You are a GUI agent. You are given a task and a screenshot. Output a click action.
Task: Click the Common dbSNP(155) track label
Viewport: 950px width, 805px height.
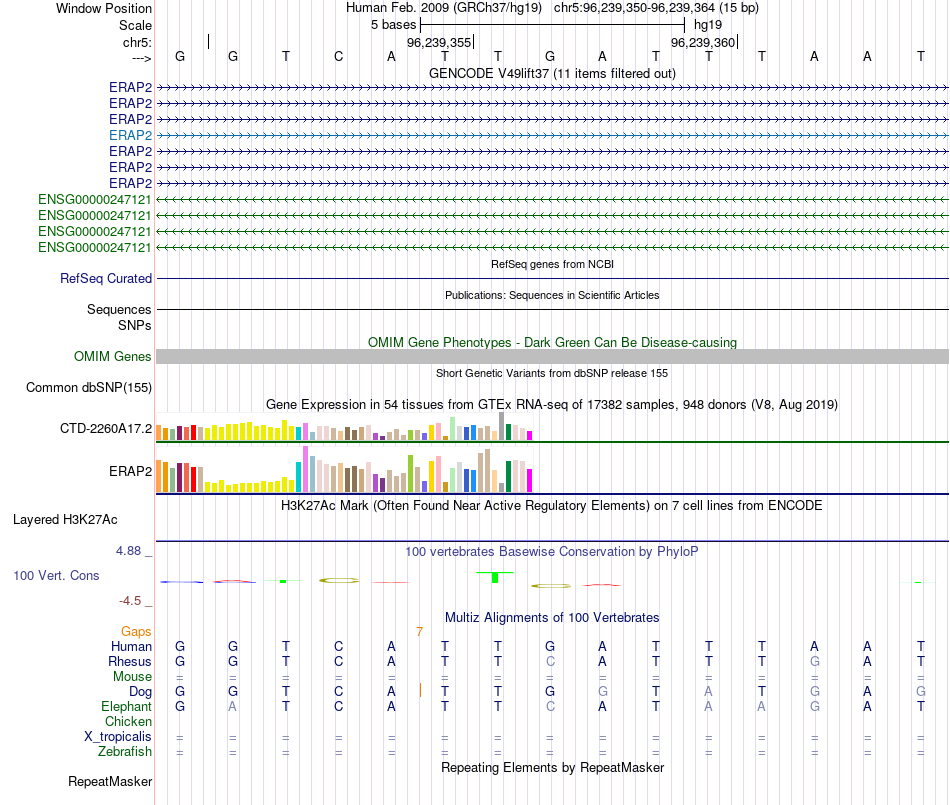[88, 387]
